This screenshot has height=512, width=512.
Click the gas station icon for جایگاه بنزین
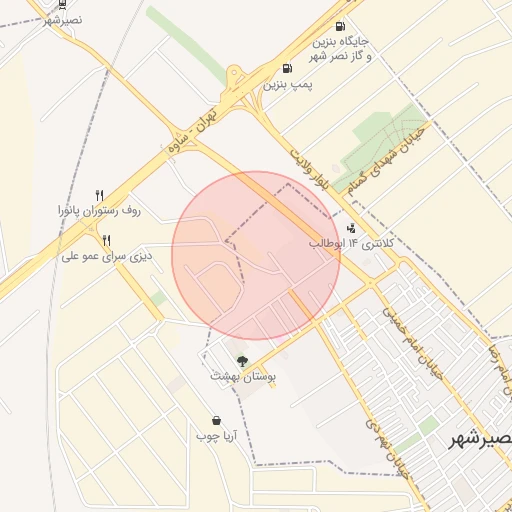pos(340,26)
